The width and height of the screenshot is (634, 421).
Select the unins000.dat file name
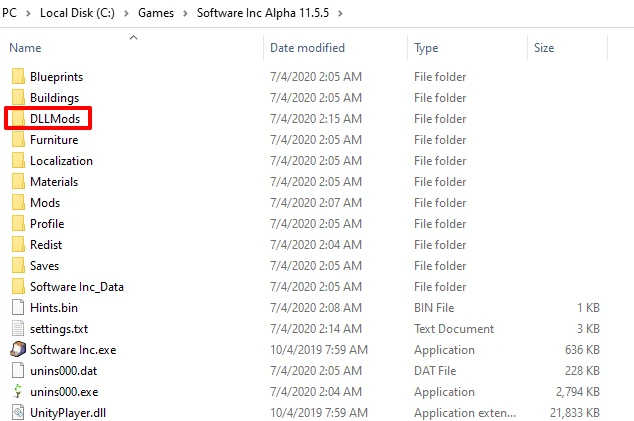tap(63, 371)
